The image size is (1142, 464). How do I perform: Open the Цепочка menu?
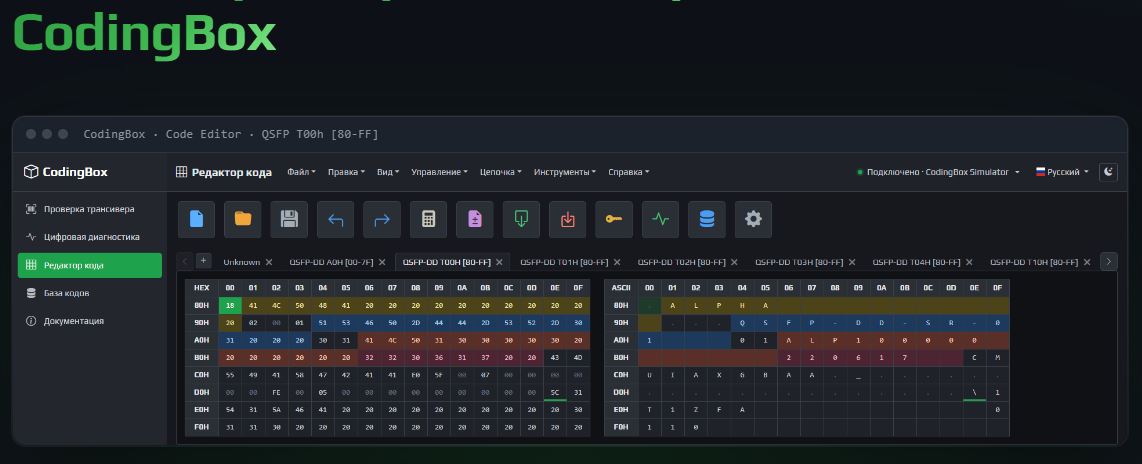501,172
